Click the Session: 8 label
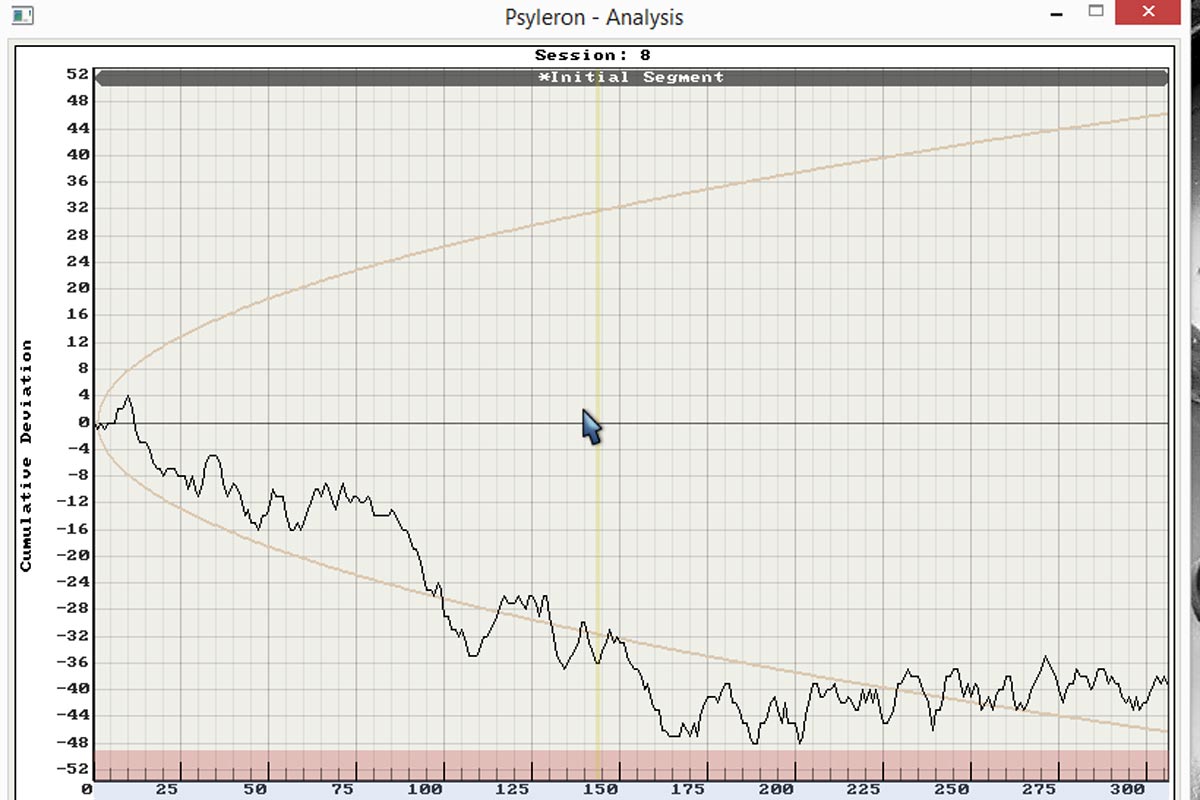 point(592,55)
